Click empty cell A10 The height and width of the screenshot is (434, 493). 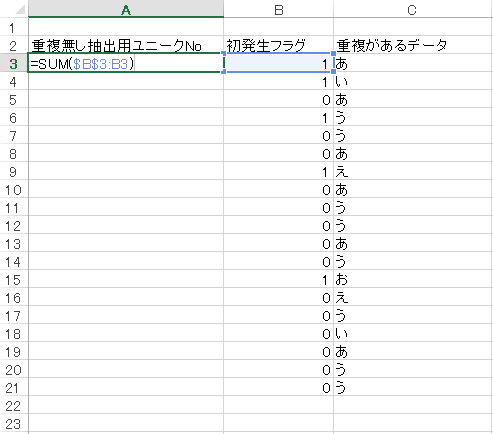pos(126,189)
